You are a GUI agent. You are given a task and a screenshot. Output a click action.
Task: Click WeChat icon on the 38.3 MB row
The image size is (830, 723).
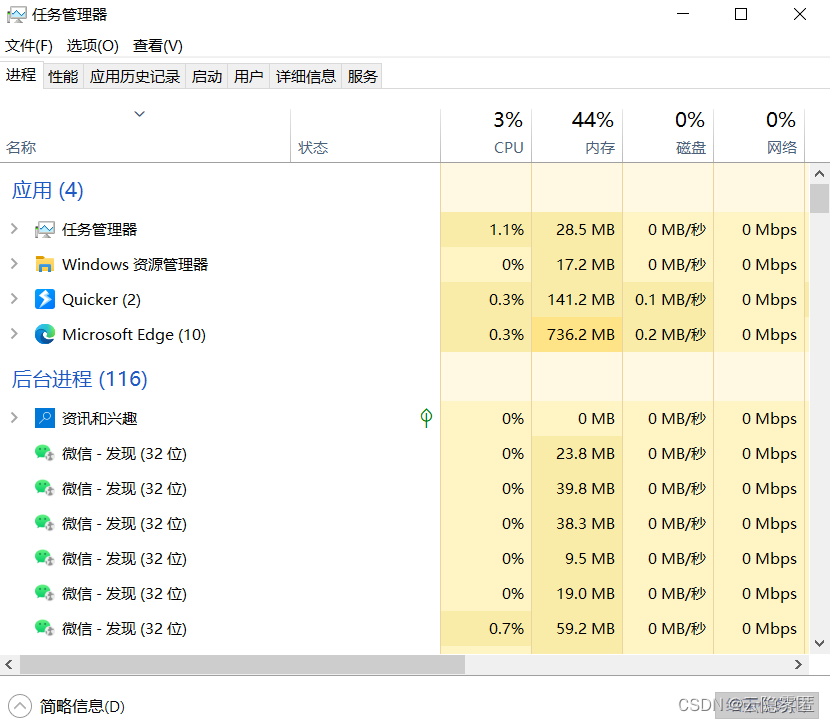[44, 523]
